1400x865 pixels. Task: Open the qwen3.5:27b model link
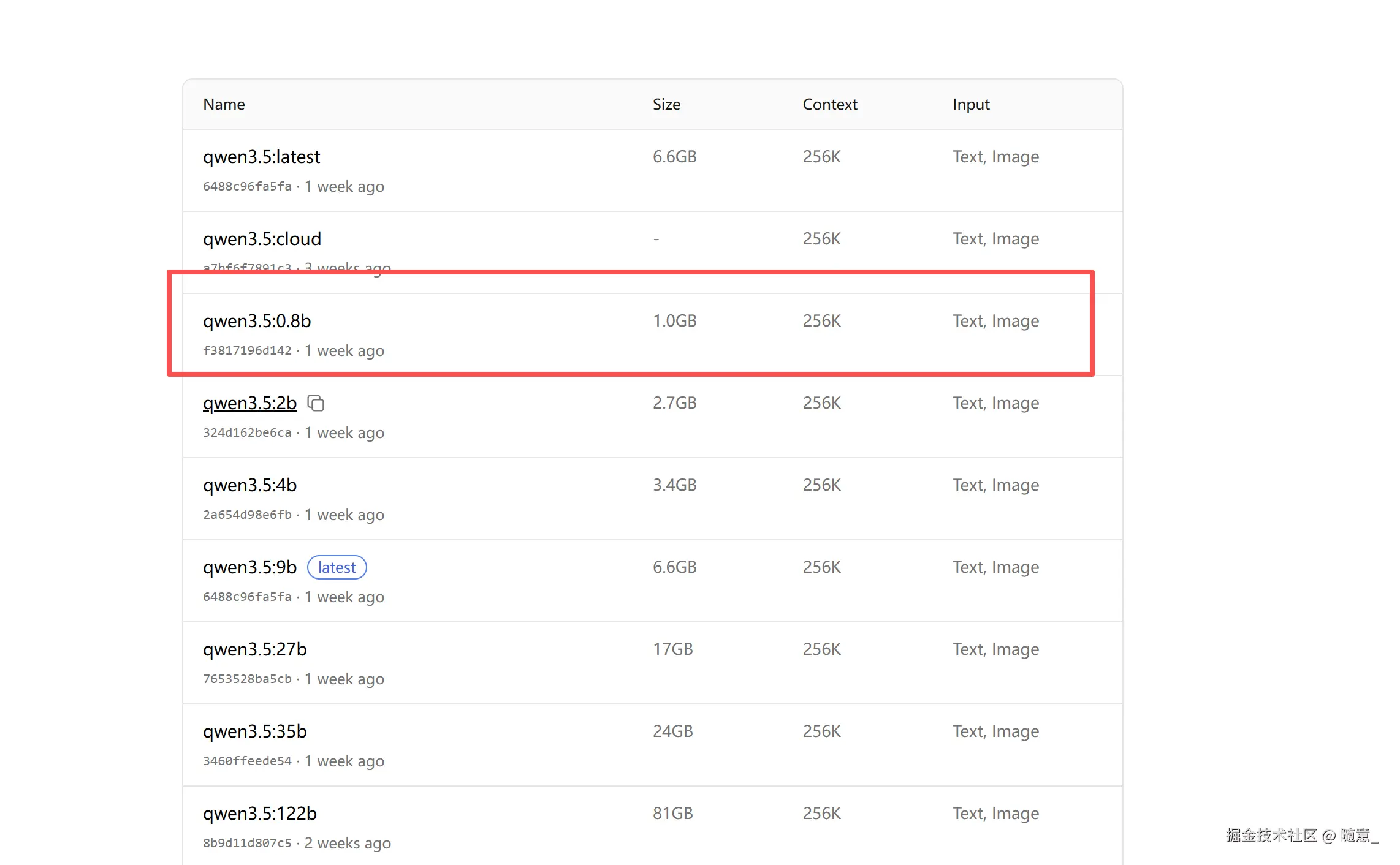254,649
